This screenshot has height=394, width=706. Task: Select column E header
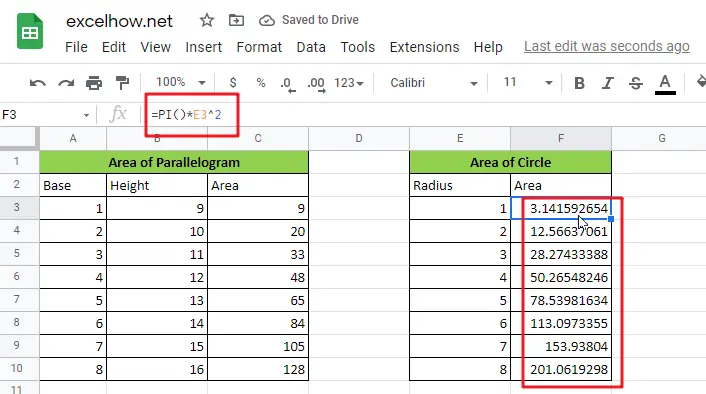tap(460, 139)
